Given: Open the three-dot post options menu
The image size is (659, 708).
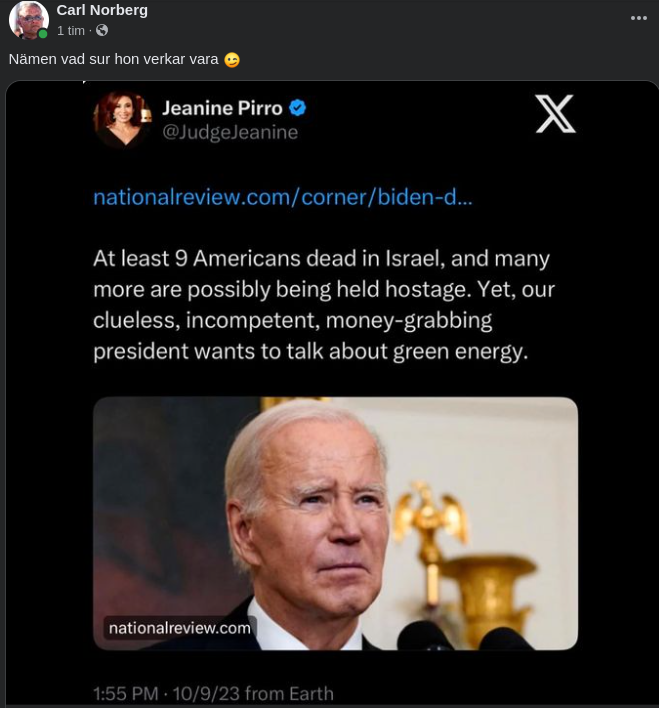Looking at the screenshot, I should (x=638, y=18).
